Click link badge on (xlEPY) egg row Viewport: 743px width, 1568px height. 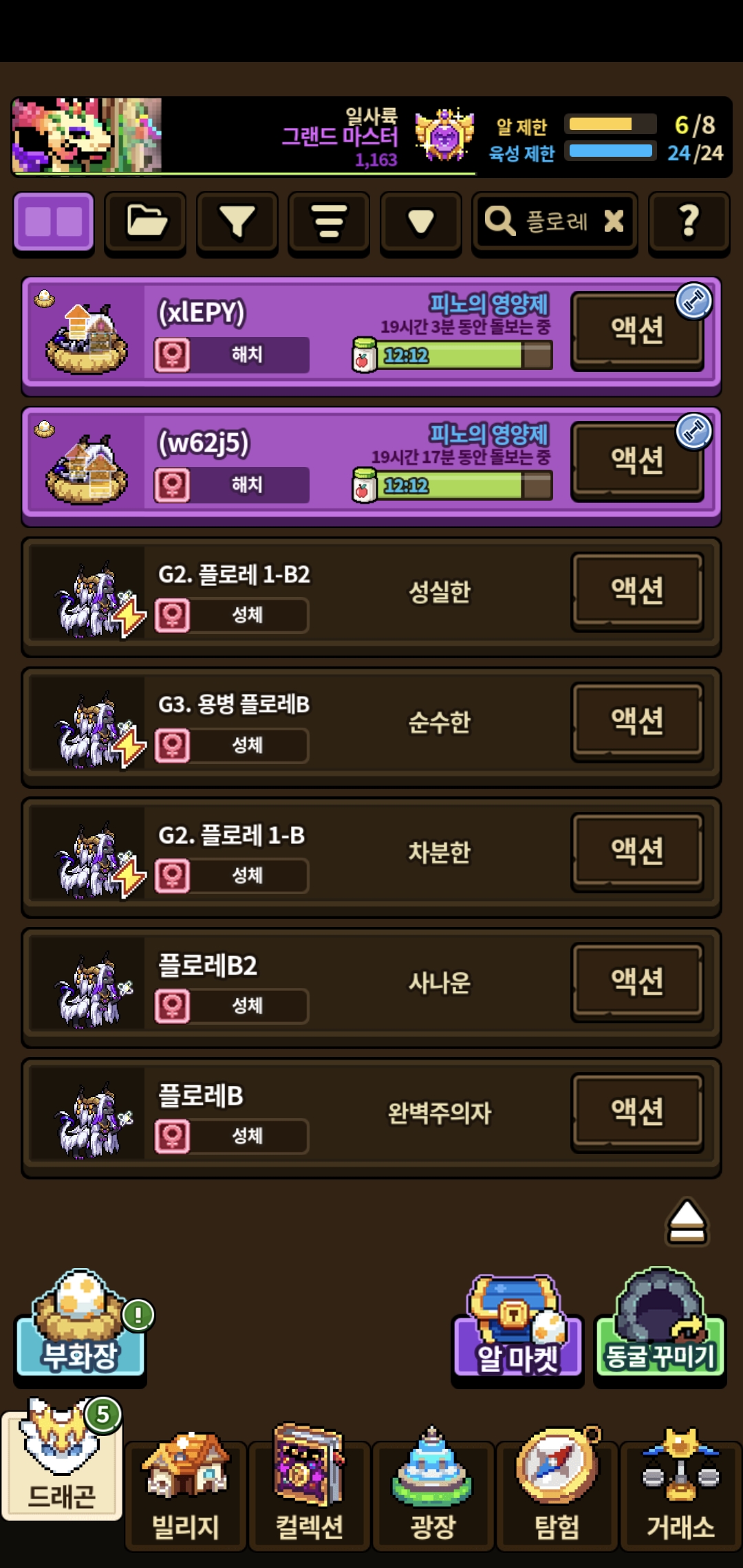click(693, 301)
